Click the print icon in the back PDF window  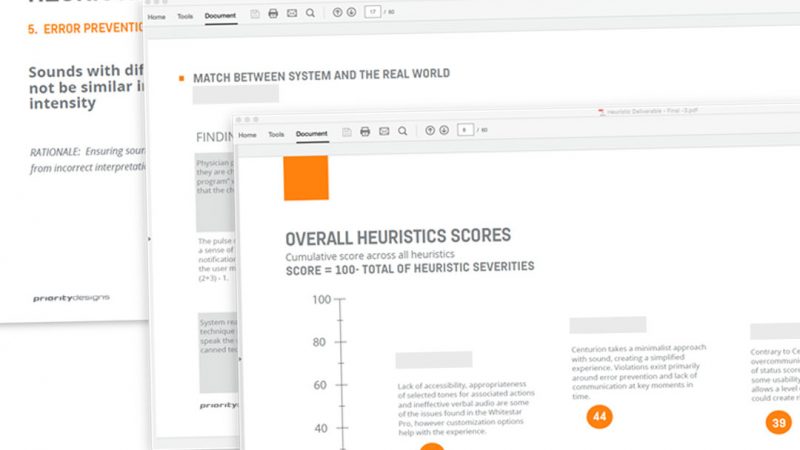click(273, 13)
